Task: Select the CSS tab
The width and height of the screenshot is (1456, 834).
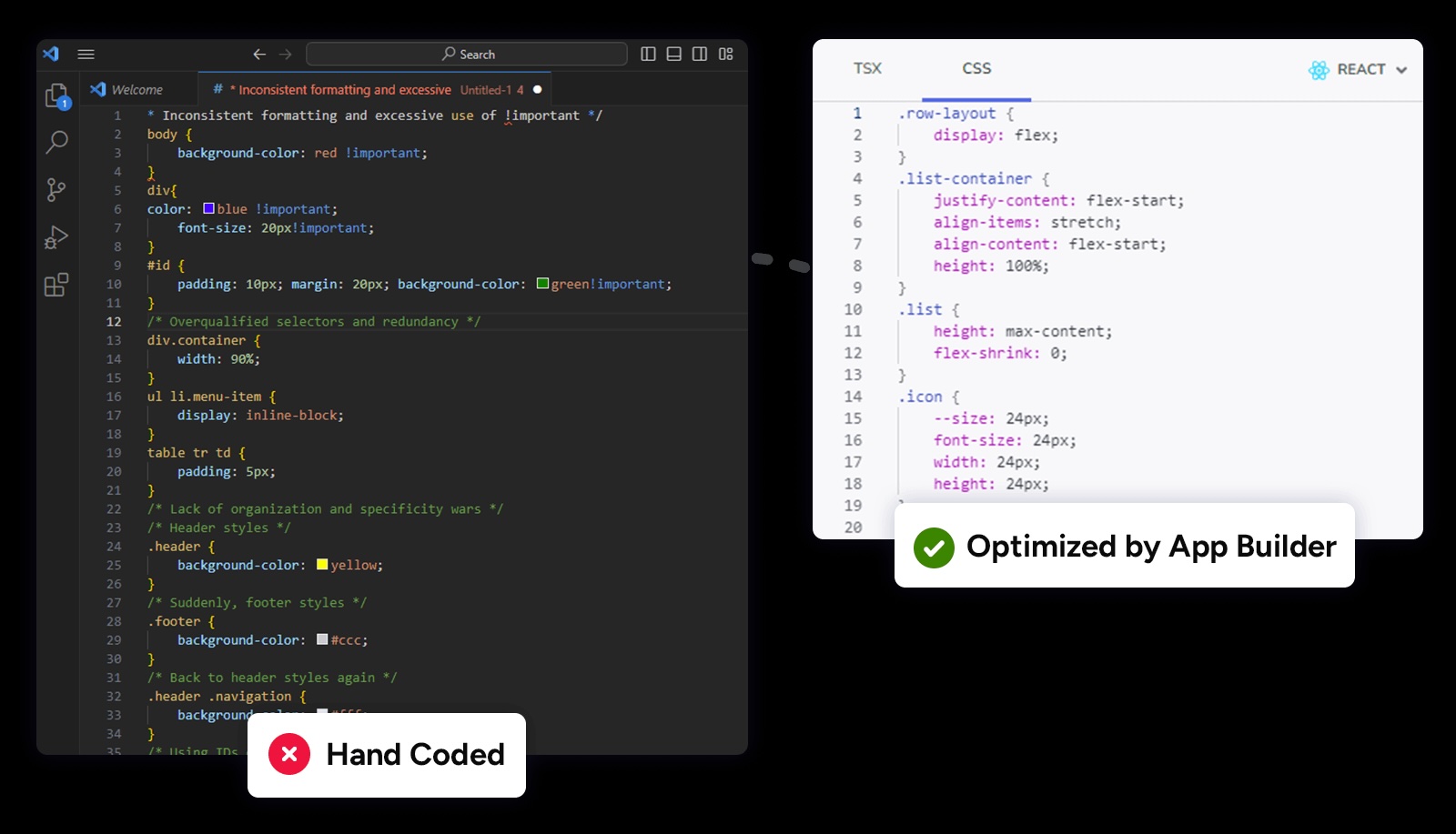Action: (976, 69)
